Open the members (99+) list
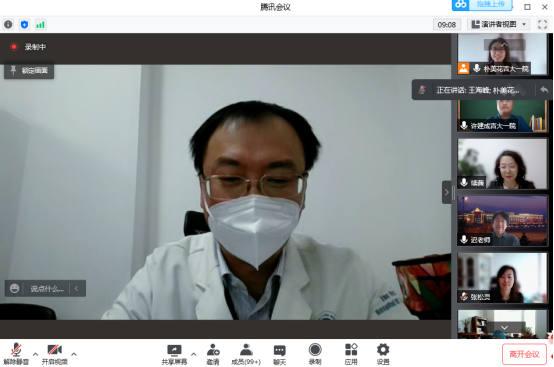554x367 pixels. click(x=246, y=354)
